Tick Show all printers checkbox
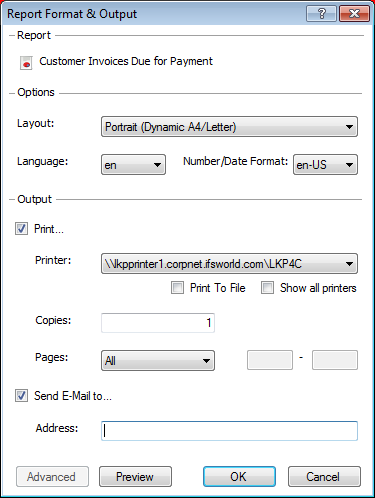The image size is (375, 498). 267,287
